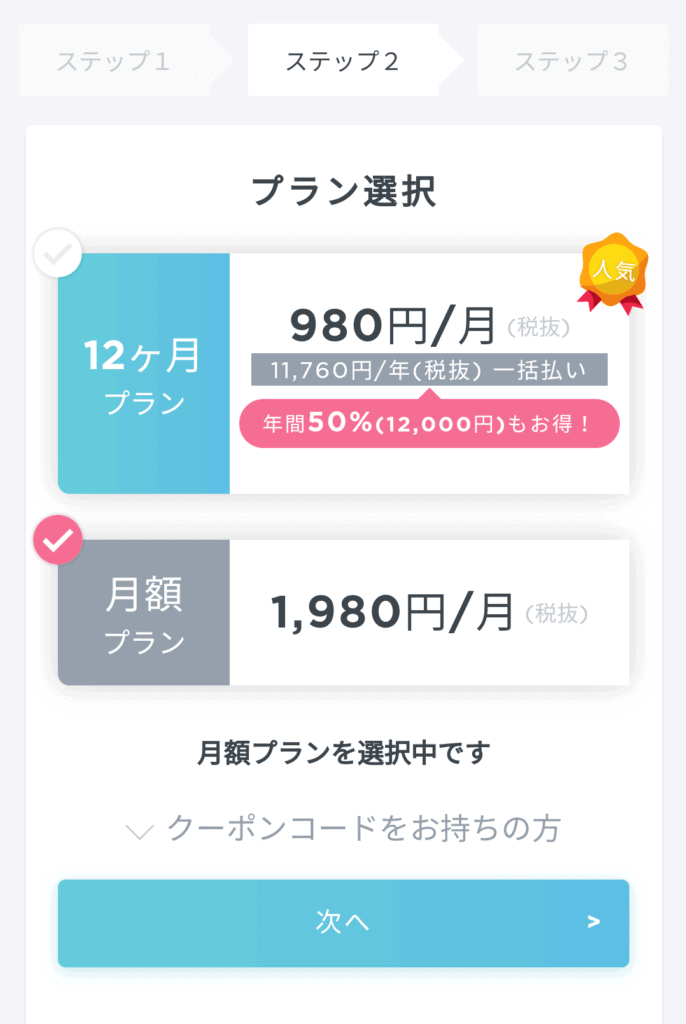This screenshot has height=1024, width=686.
Task: Choose the gray 月額プラン label panel
Action: pos(144,613)
